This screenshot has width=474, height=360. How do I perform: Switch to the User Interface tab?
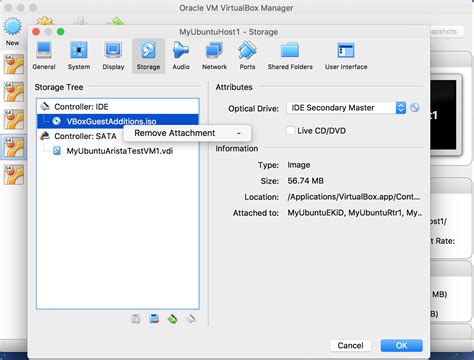pos(346,56)
